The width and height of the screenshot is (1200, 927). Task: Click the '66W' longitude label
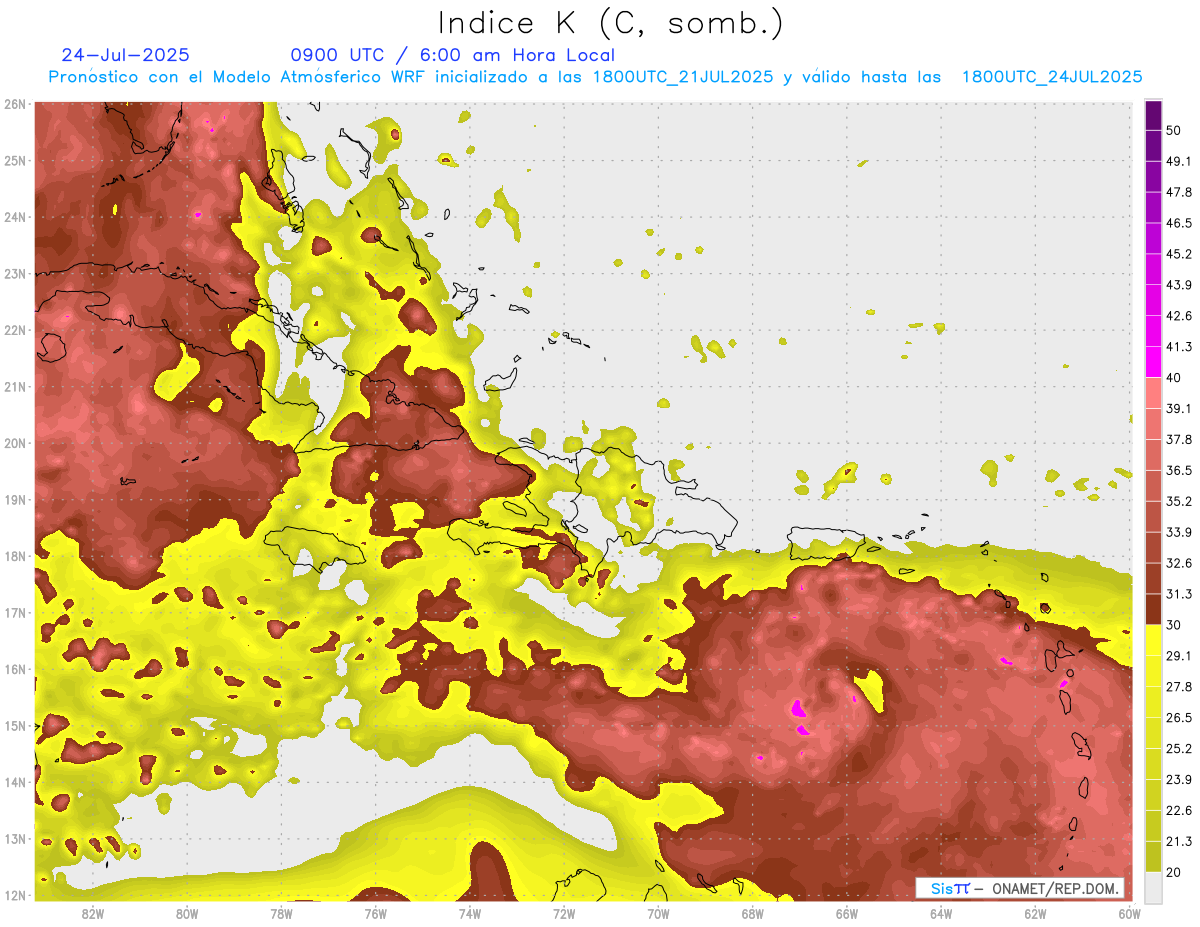(847, 913)
